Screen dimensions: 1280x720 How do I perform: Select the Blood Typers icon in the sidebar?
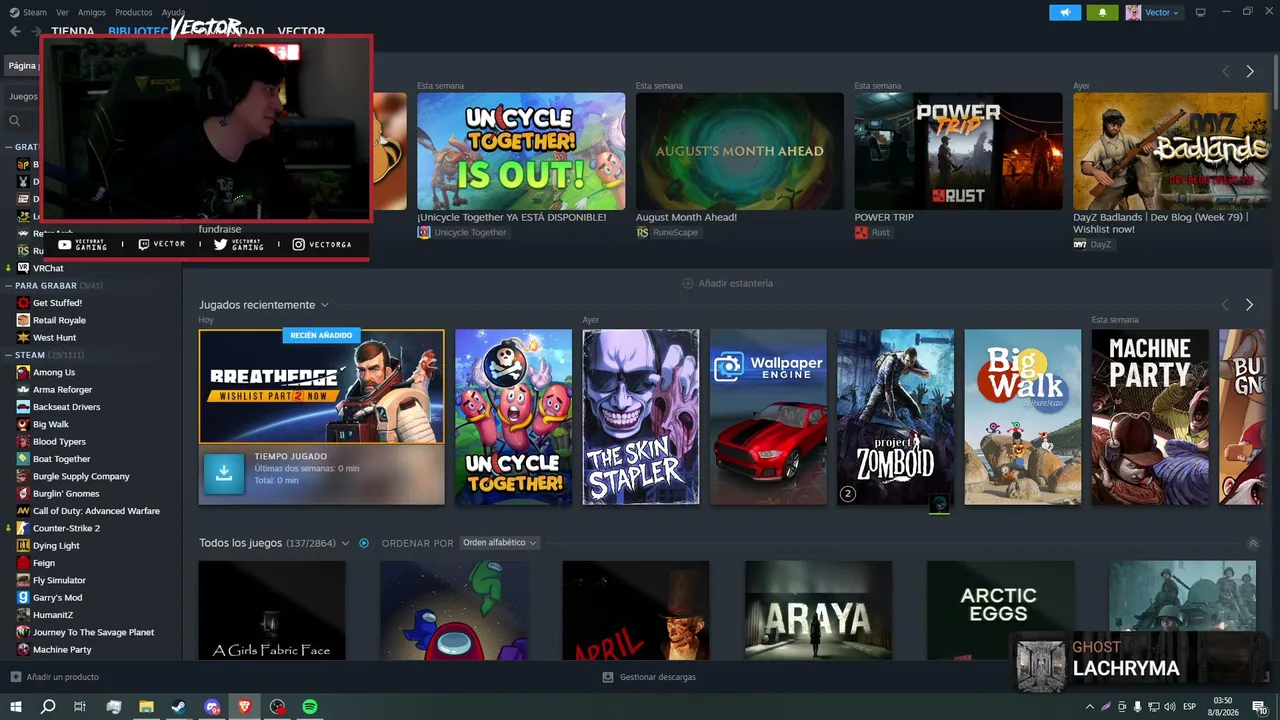[x=23, y=441]
